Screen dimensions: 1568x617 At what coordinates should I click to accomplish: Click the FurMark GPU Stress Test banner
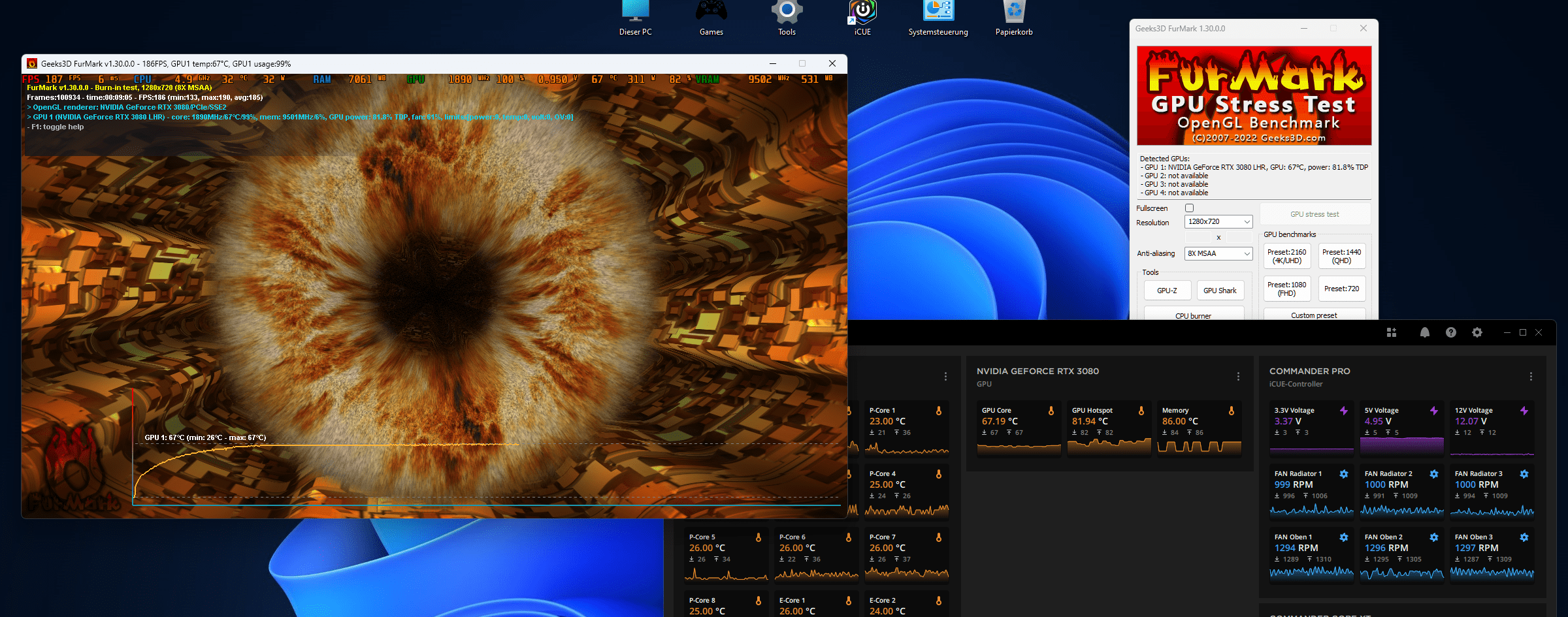coord(1254,95)
